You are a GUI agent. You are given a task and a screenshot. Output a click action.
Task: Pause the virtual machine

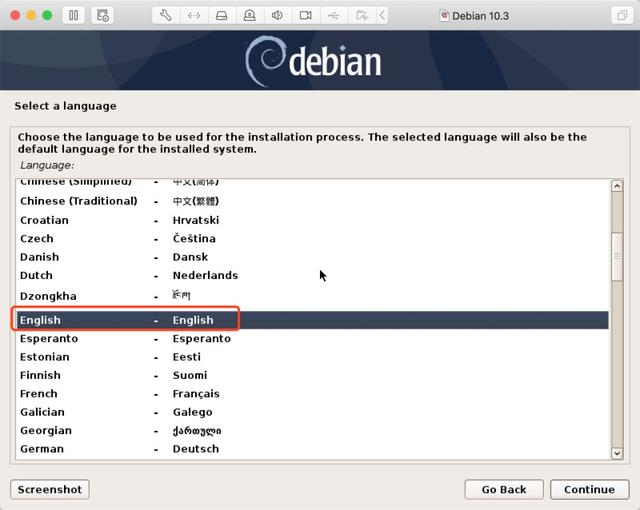[73, 16]
